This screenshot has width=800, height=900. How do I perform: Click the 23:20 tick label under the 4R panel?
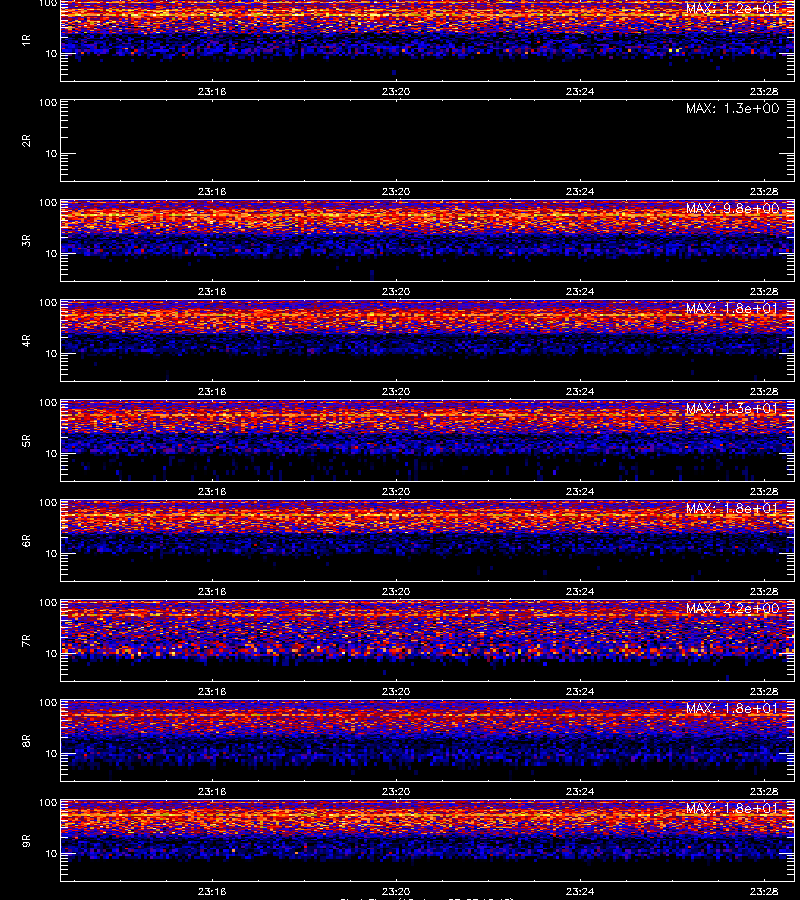[x=396, y=391]
